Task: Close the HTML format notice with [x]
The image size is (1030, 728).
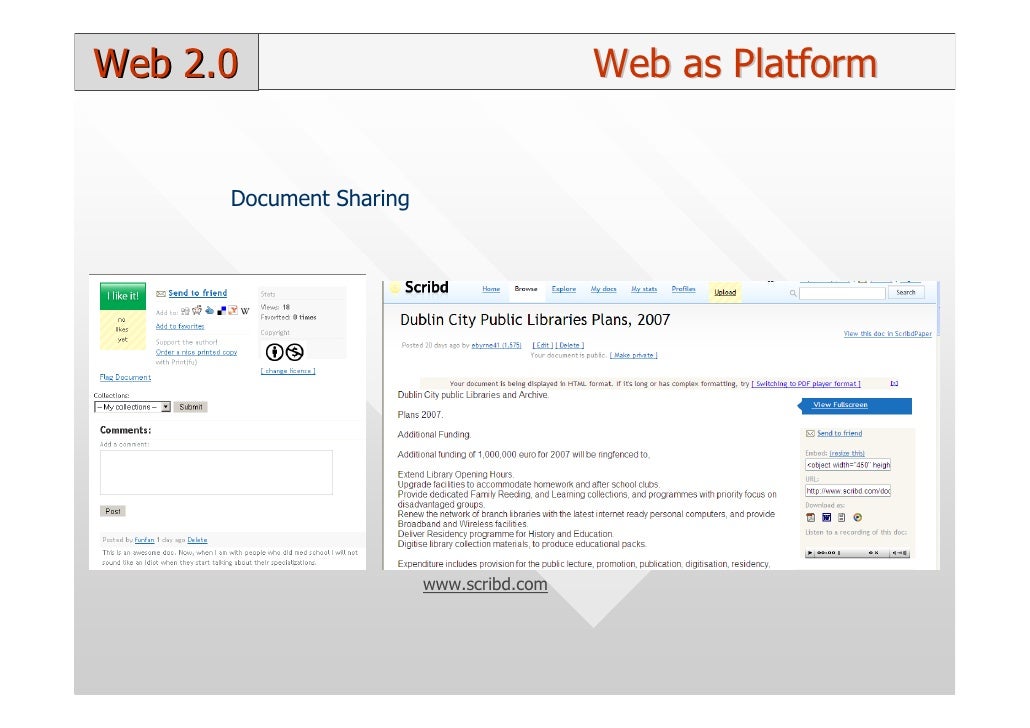Action: coord(894,383)
